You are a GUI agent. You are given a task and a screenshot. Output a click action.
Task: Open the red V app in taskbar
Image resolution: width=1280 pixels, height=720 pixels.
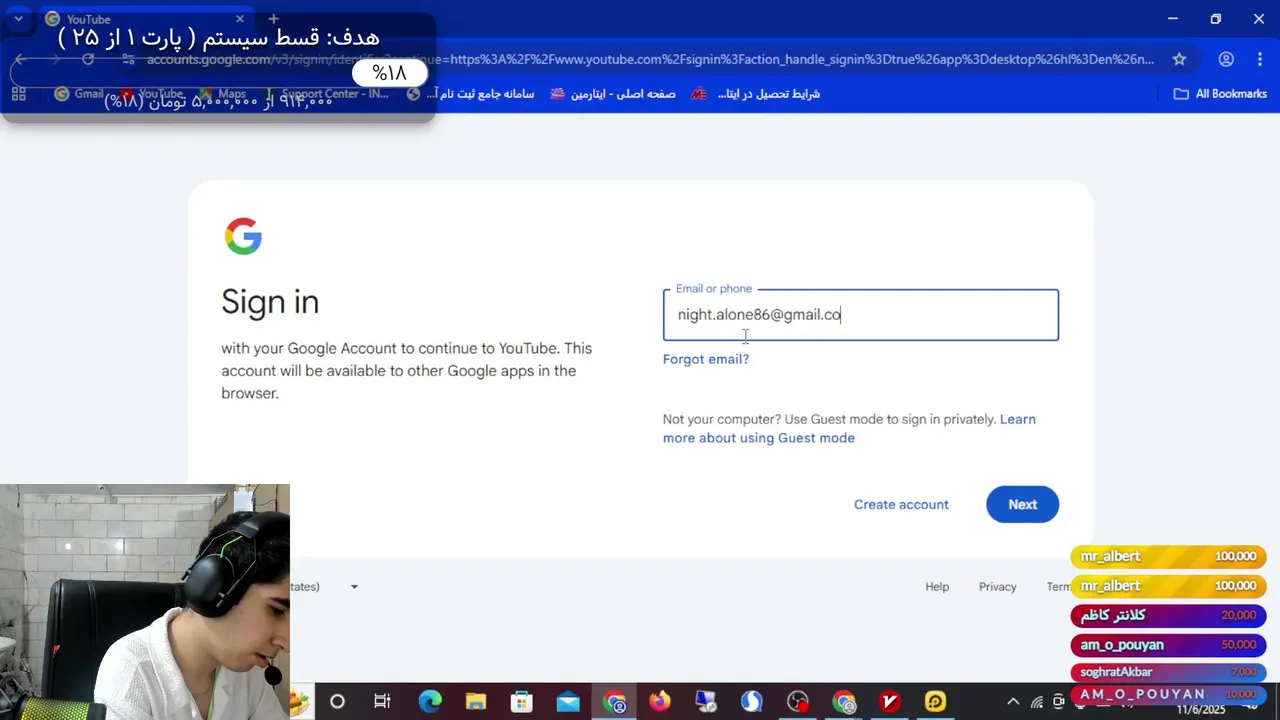click(890, 702)
